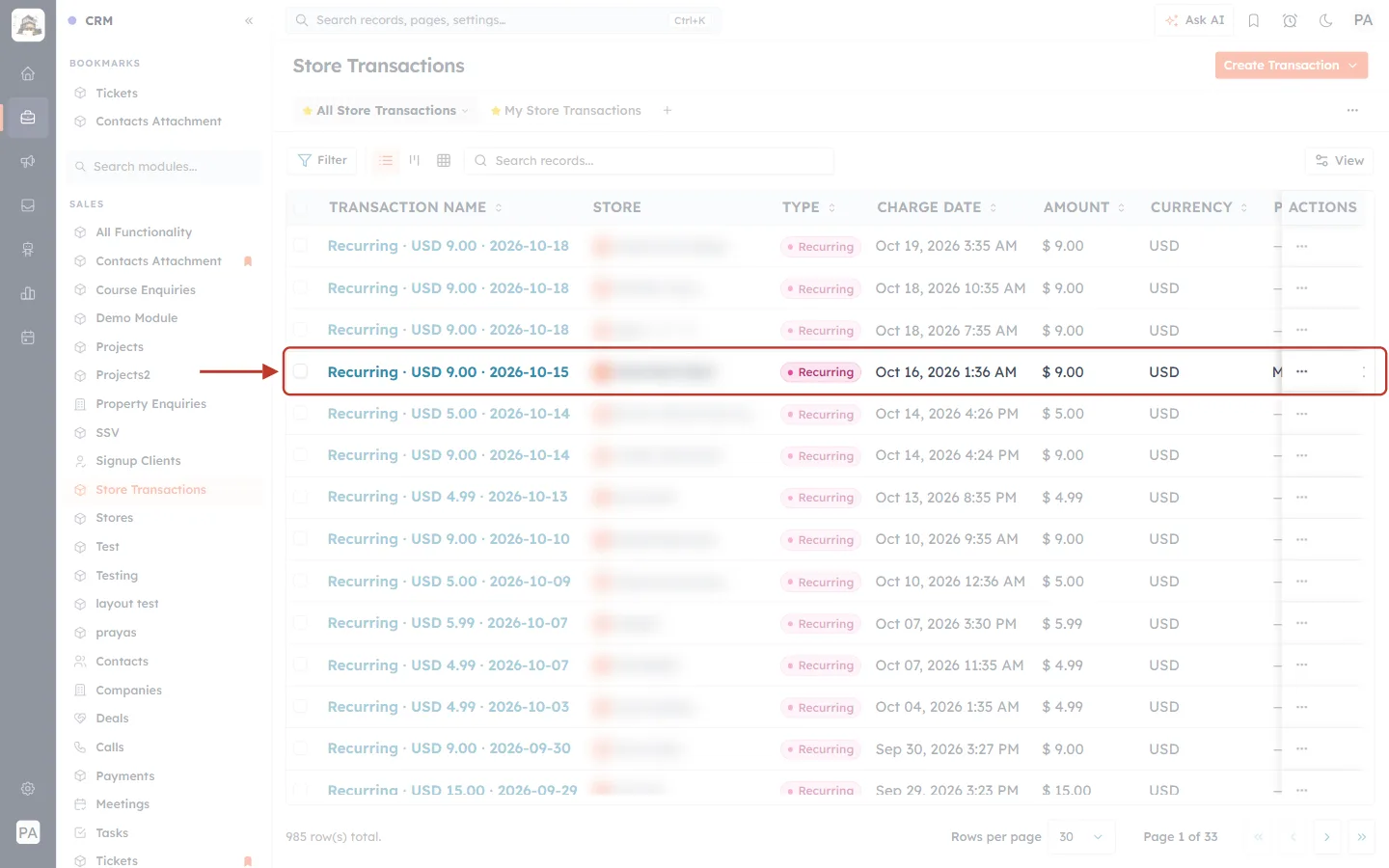The width and height of the screenshot is (1389, 868).
Task: Click the Ask AI button
Action: click(x=1194, y=20)
